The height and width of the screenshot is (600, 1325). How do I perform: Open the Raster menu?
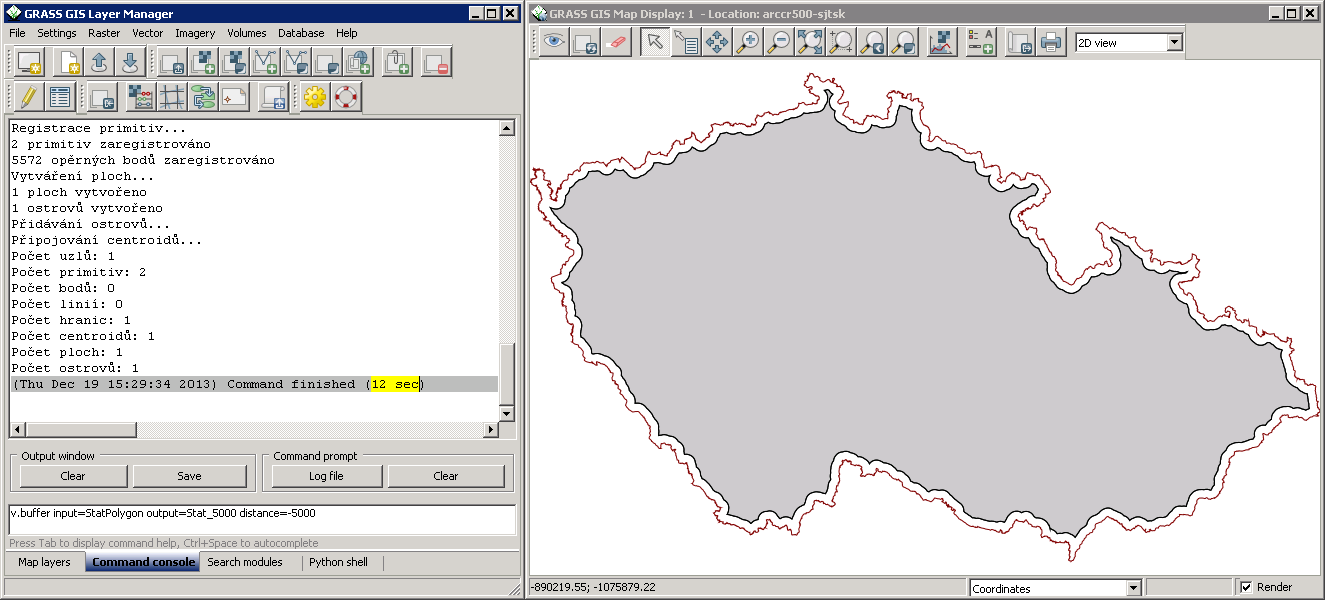pyautogui.click(x=104, y=33)
